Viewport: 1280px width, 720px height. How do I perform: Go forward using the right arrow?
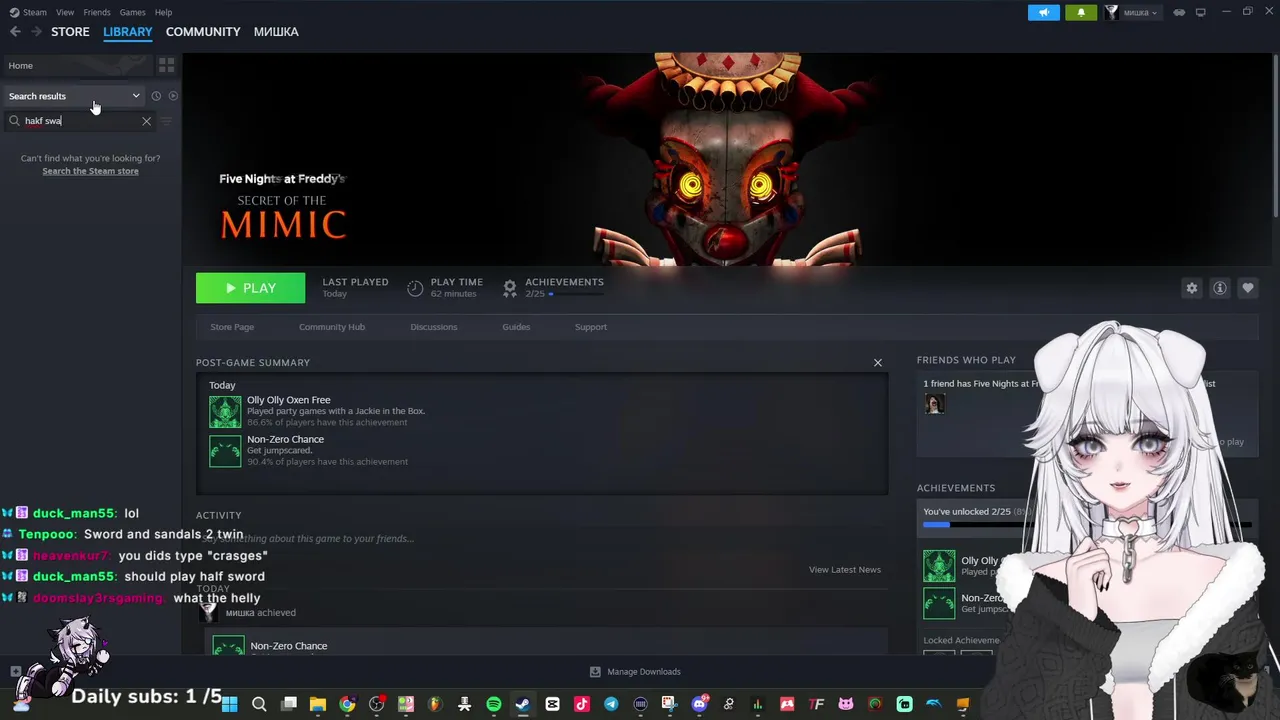[x=37, y=32]
